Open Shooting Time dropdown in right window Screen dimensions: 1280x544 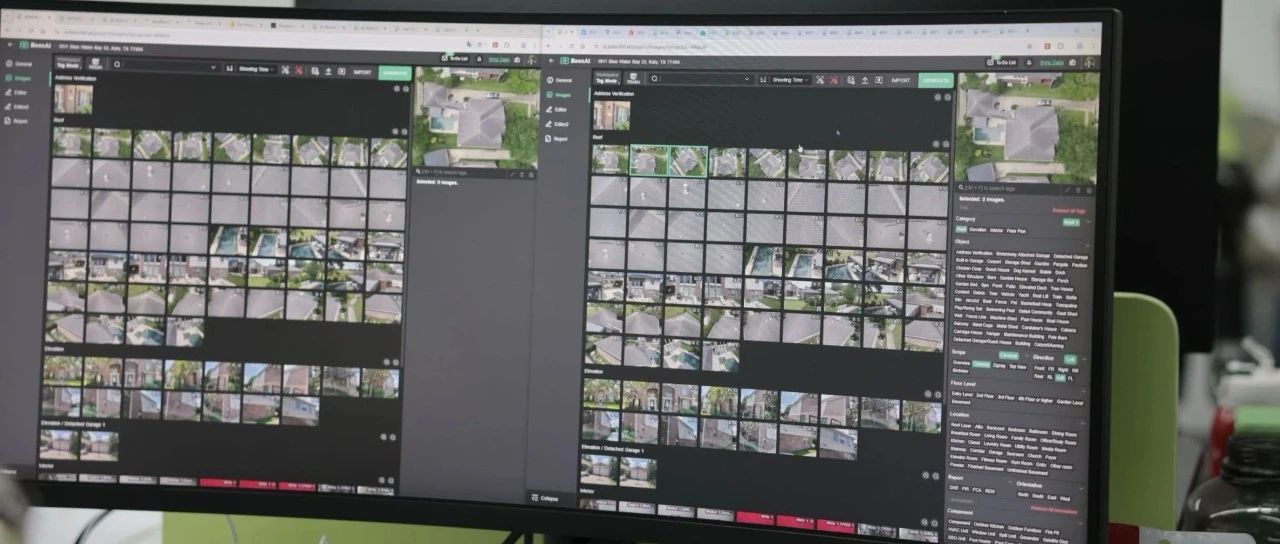pos(790,80)
